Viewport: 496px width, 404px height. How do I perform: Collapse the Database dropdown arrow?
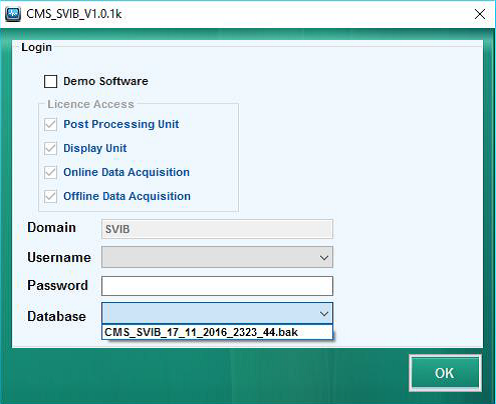tap(324, 313)
